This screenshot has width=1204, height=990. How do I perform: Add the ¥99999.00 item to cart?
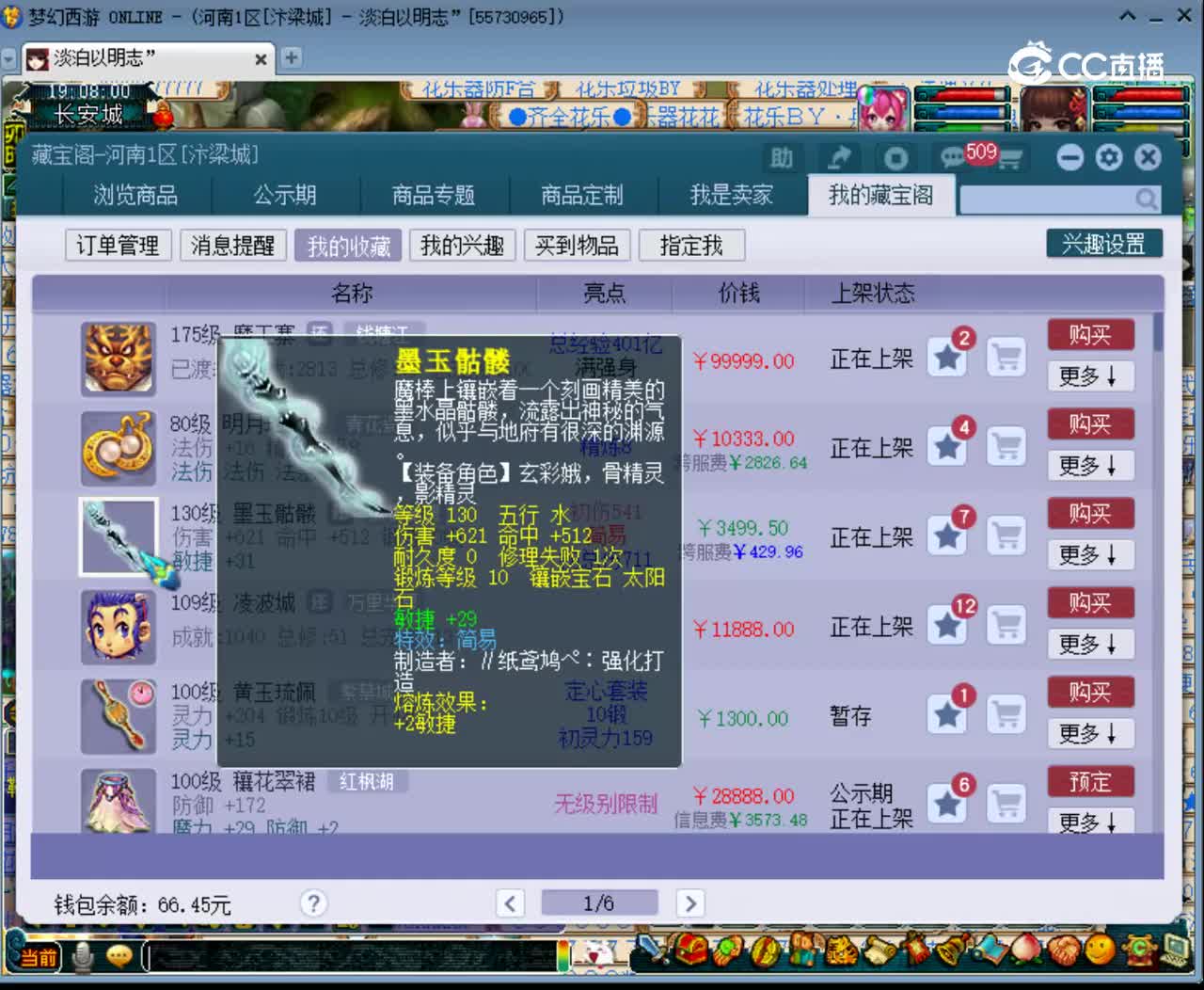(x=1006, y=358)
